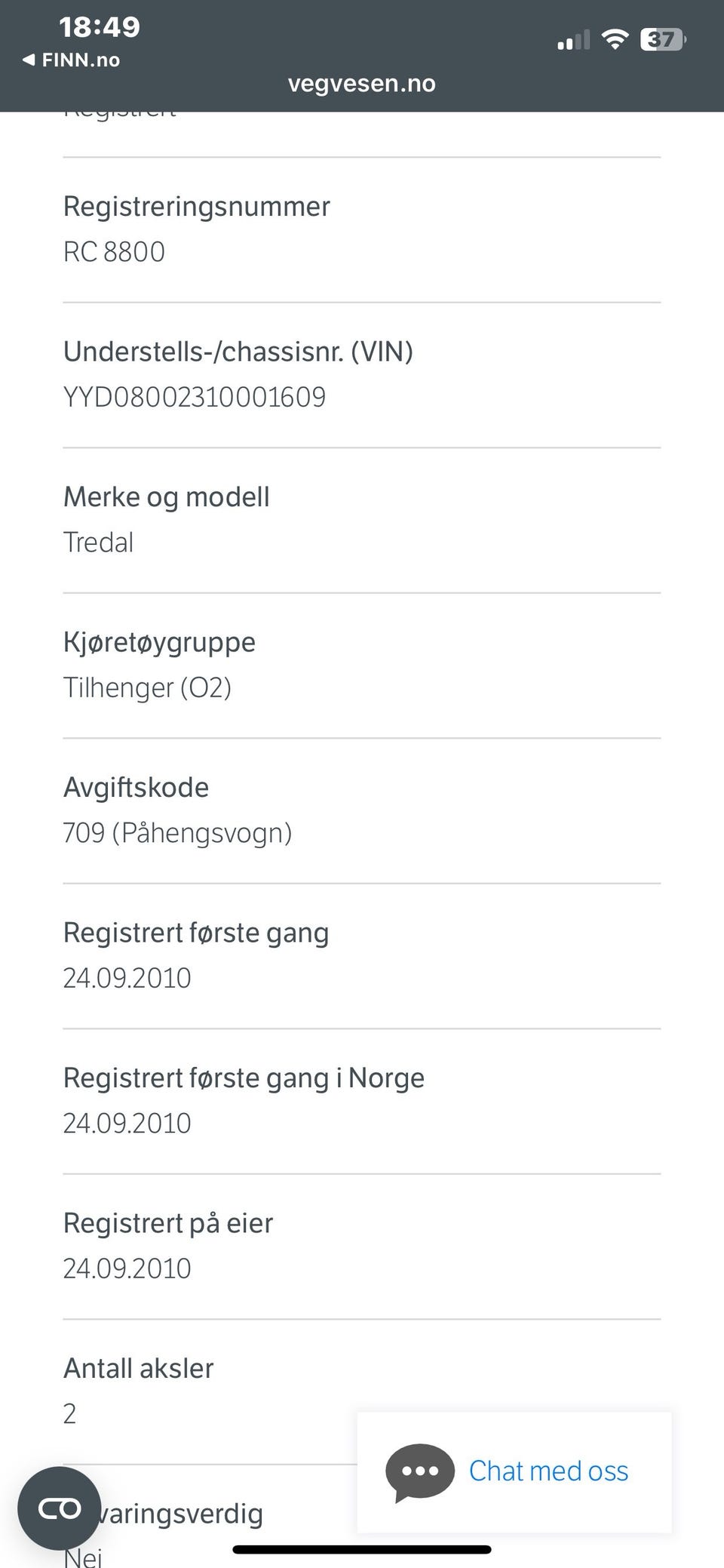
Task: Tap the battery level indicator
Action: pyautogui.click(x=662, y=39)
